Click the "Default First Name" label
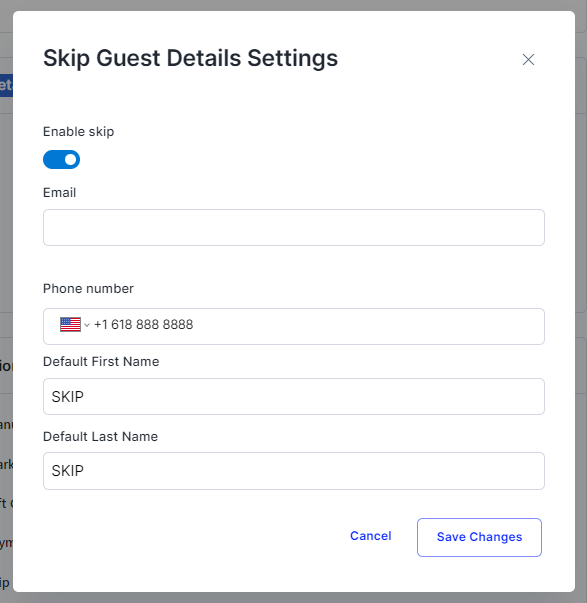587x603 pixels. pos(101,361)
